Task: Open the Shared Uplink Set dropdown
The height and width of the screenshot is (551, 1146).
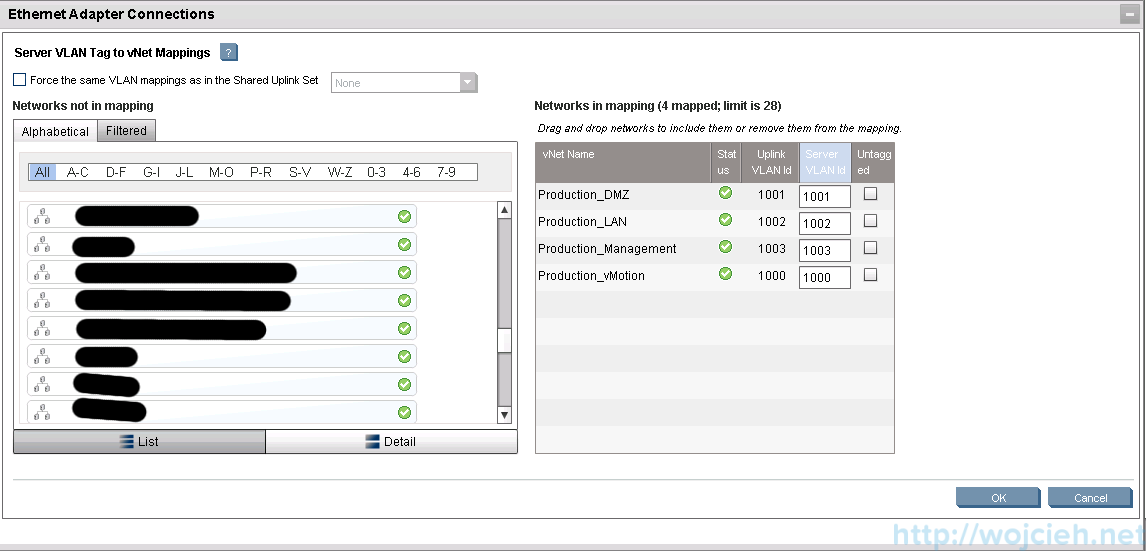Action: 468,83
